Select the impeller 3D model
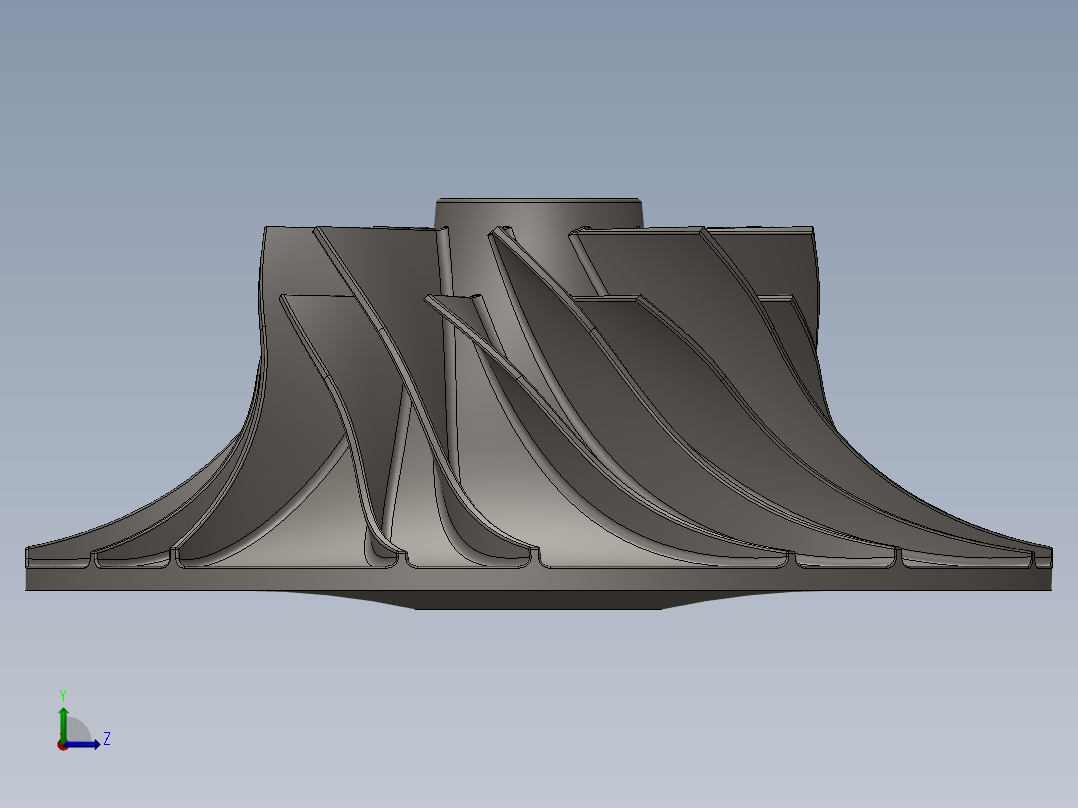Viewport: 1078px width, 808px height. (x=538, y=404)
